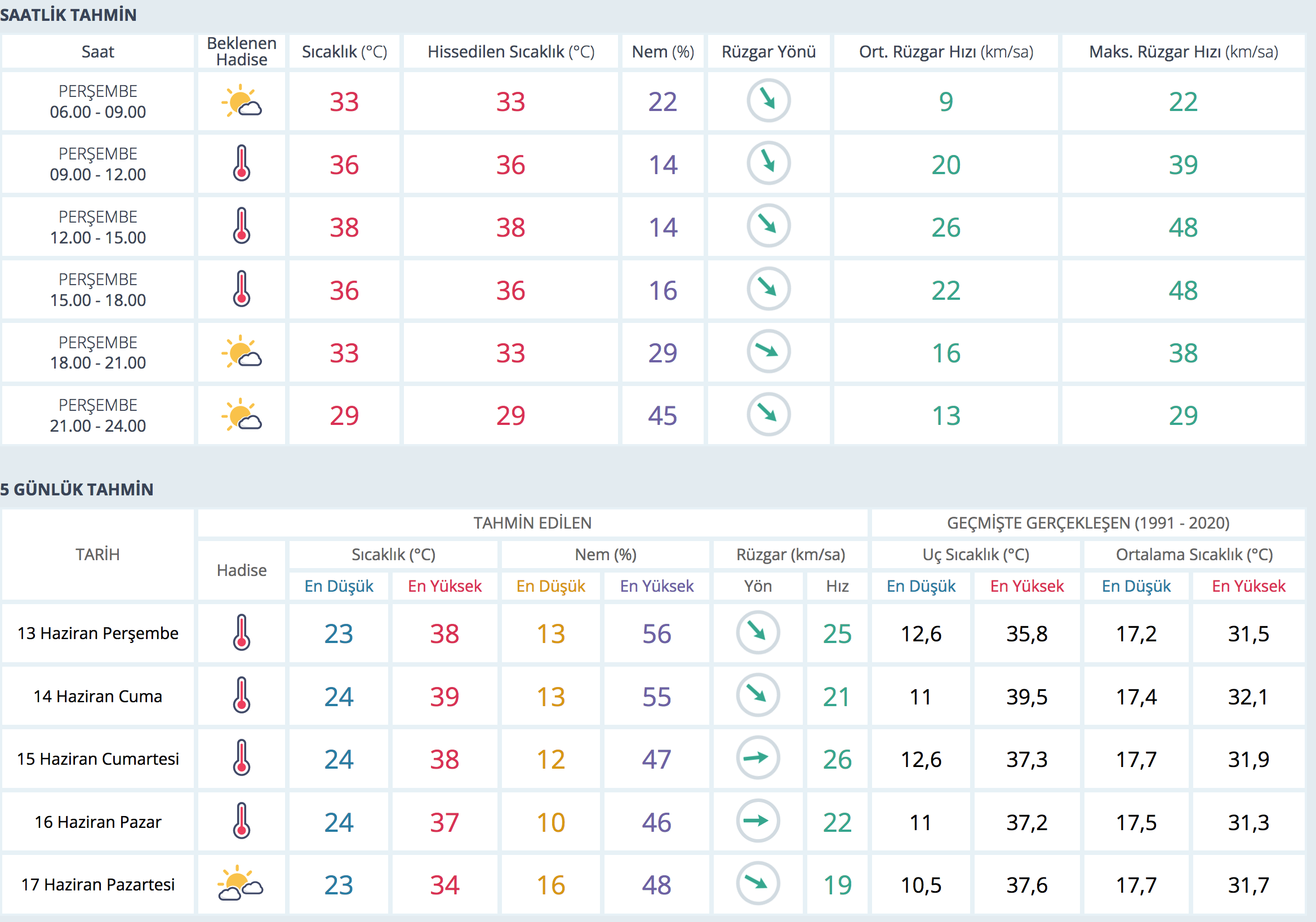Click the Maks. Rüzgar Hızı column header

tap(1183, 52)
